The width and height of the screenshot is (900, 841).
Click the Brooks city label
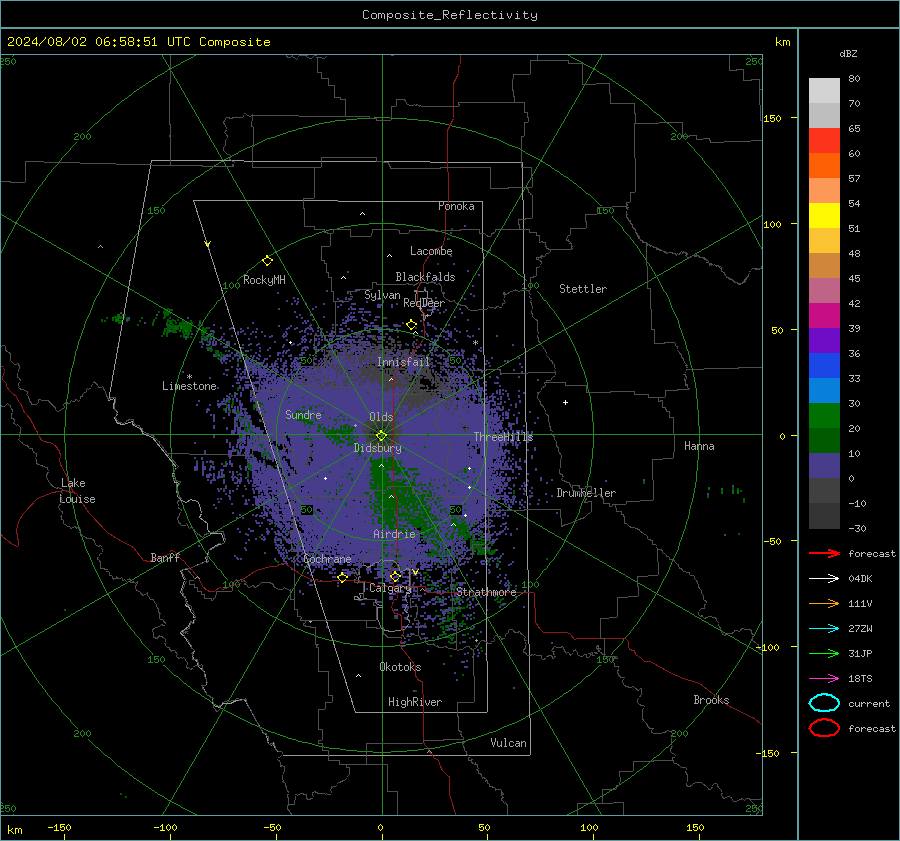pyautogui.click(x=711, y=700)
